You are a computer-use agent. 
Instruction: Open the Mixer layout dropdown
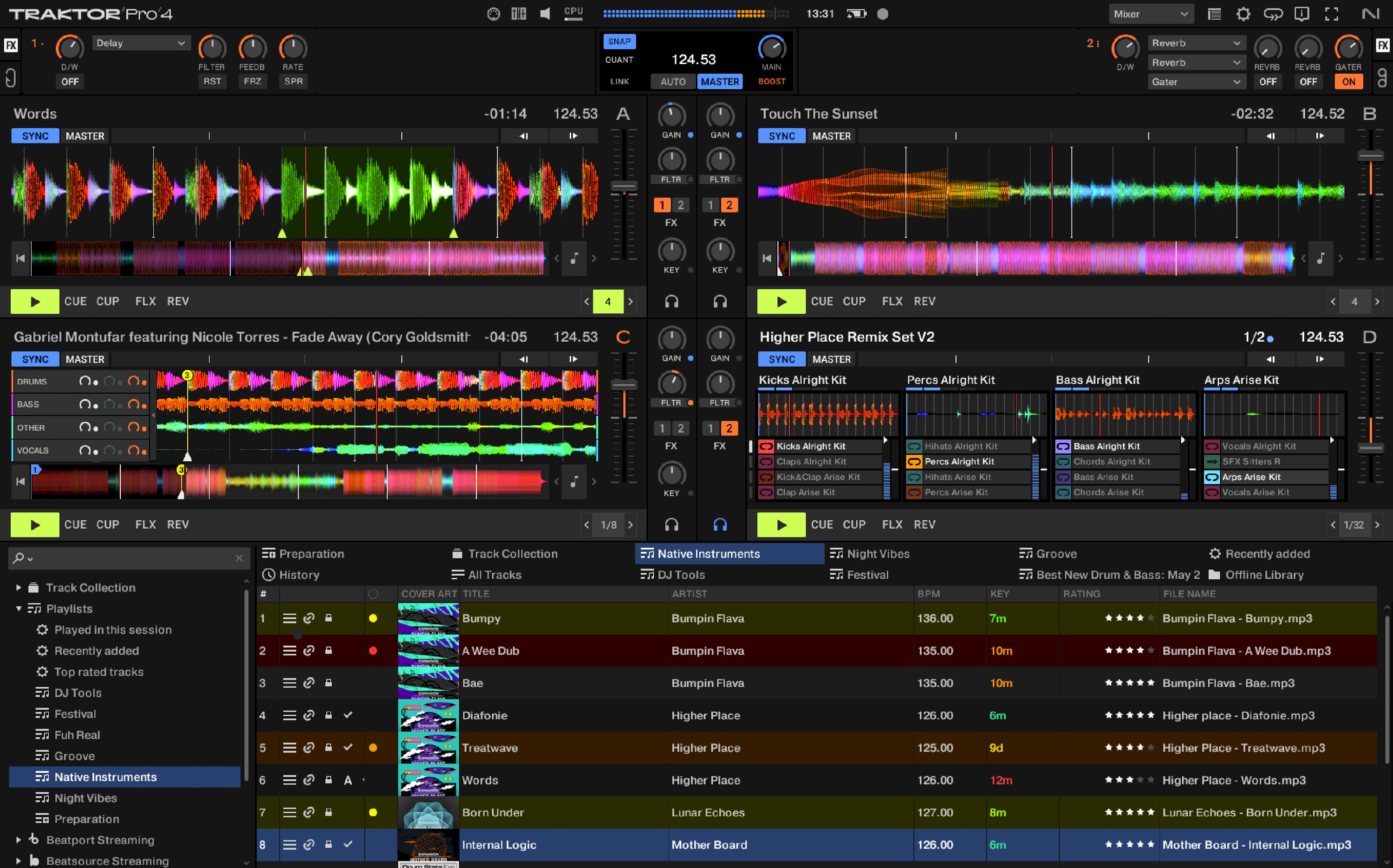[x=1150, y=13]
